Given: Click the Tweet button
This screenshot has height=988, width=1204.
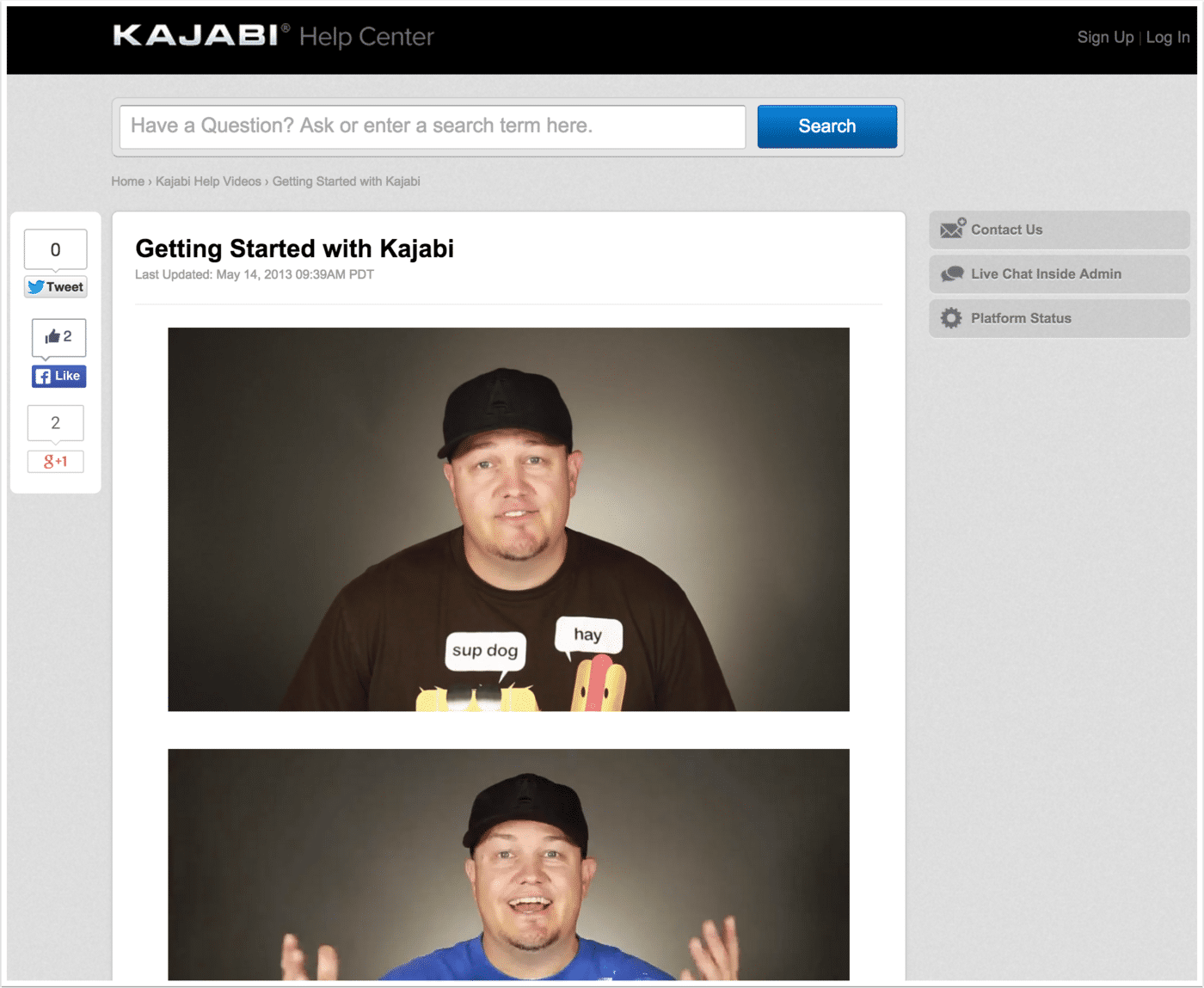Looking at the screenshot, I should pos(56,286).
